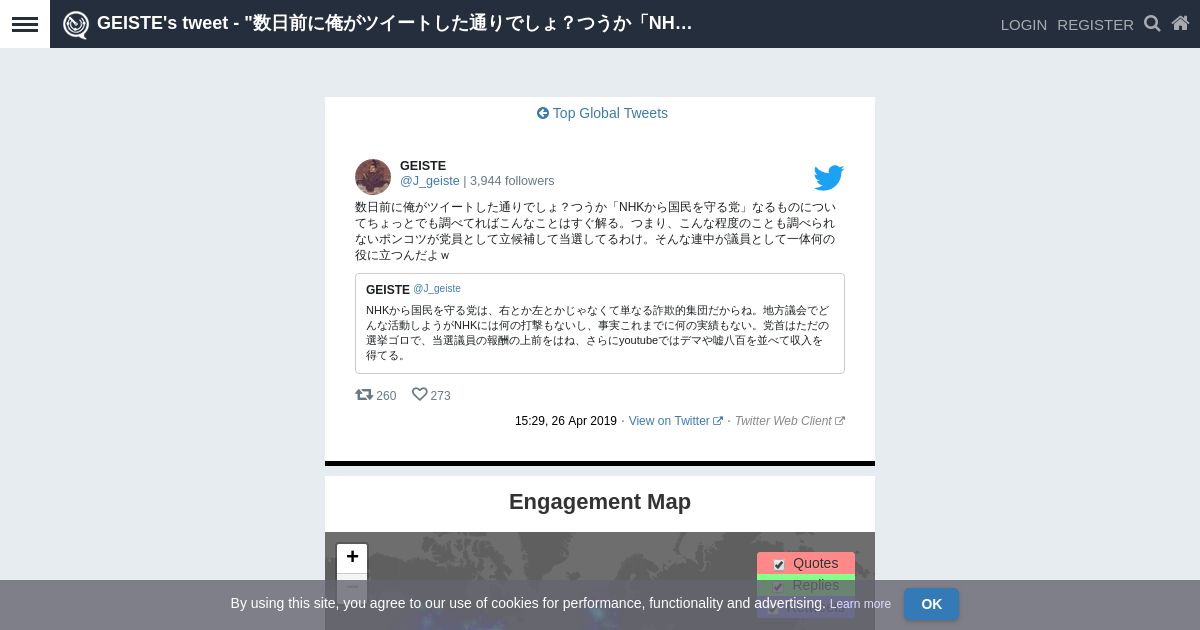This screenshot has width=1200, height=630.
Task: Open REGISTER page
Action: tap(1095, 24)
